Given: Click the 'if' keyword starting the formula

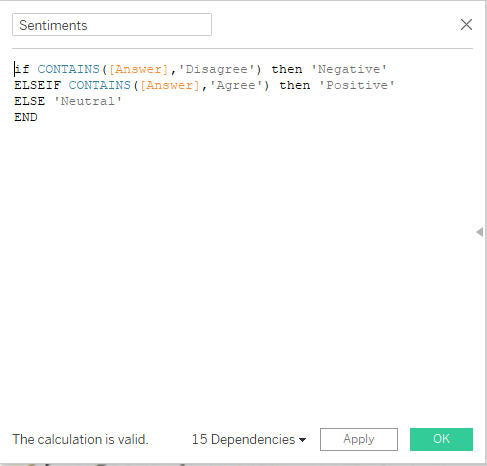Looking at the screenshot, I should click(x=22, y=69).
